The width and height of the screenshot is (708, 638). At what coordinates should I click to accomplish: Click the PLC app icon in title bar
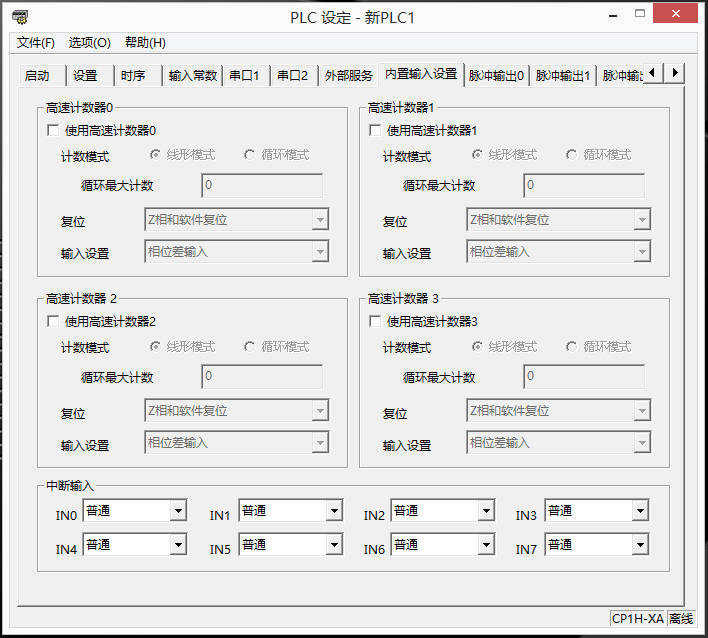[19, 16]
